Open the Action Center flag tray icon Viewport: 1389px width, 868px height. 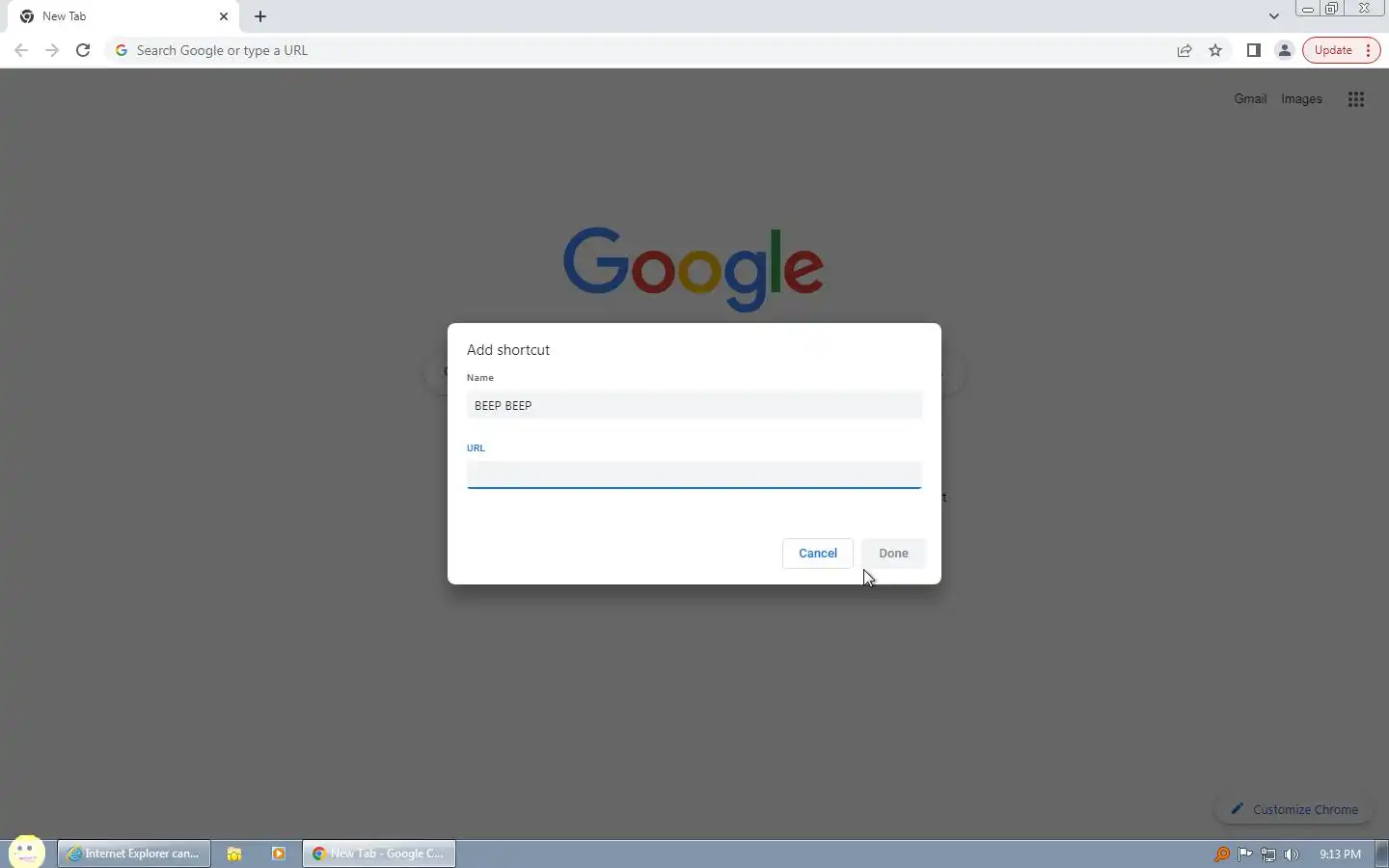pos(1245,854)
